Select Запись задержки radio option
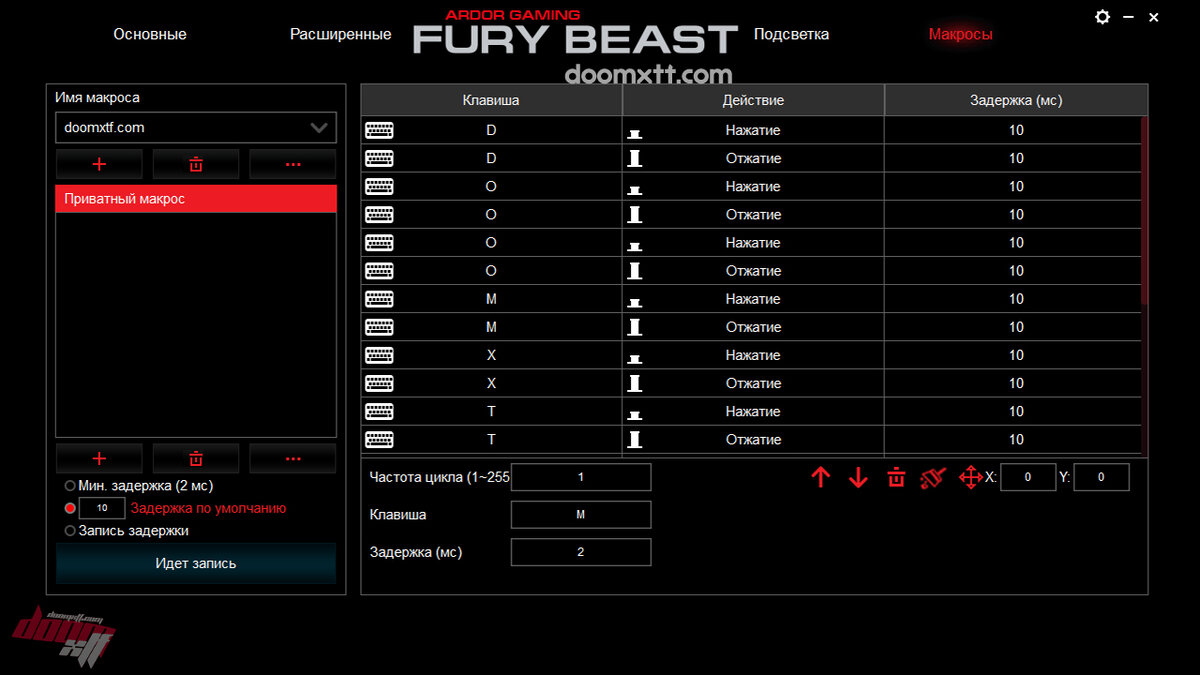Screen dimensions: 1200x675 point(70,531)
